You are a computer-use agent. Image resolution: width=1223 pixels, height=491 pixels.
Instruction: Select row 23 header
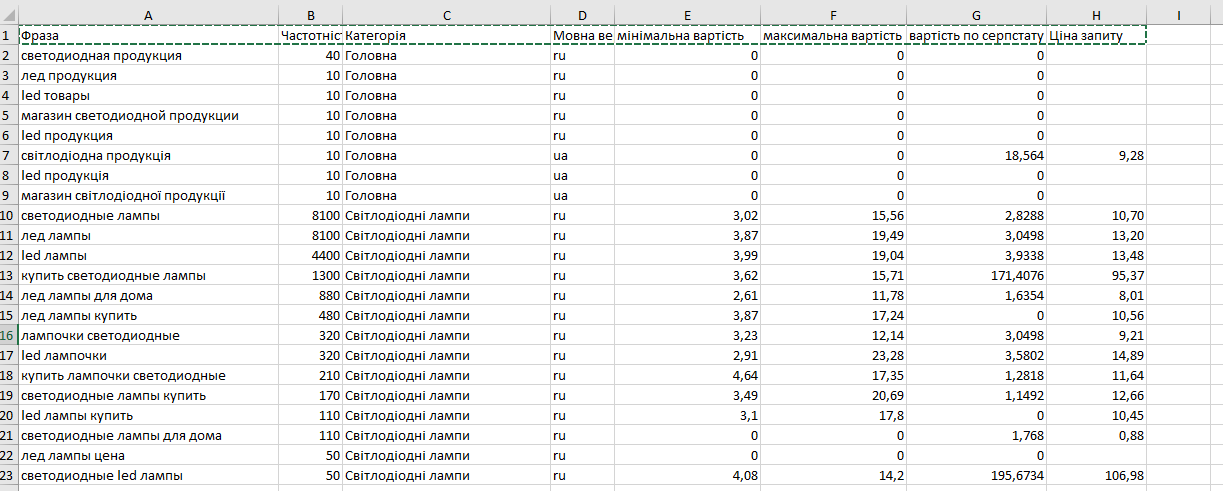[9, 476]
